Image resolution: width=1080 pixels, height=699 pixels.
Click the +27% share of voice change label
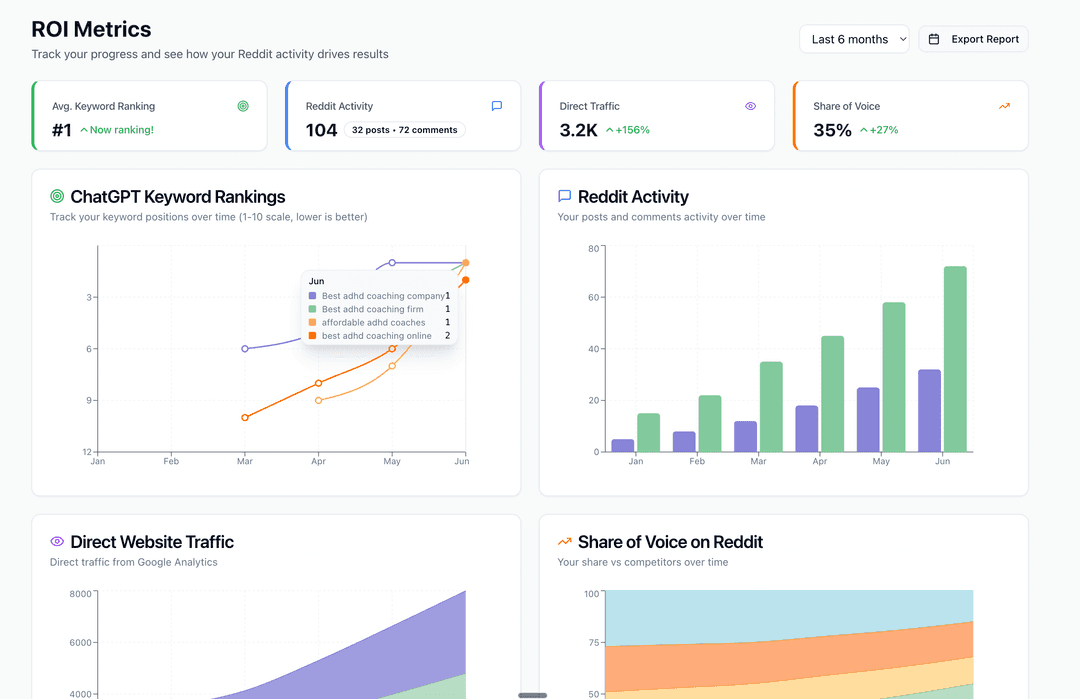[x=884, y=129]
